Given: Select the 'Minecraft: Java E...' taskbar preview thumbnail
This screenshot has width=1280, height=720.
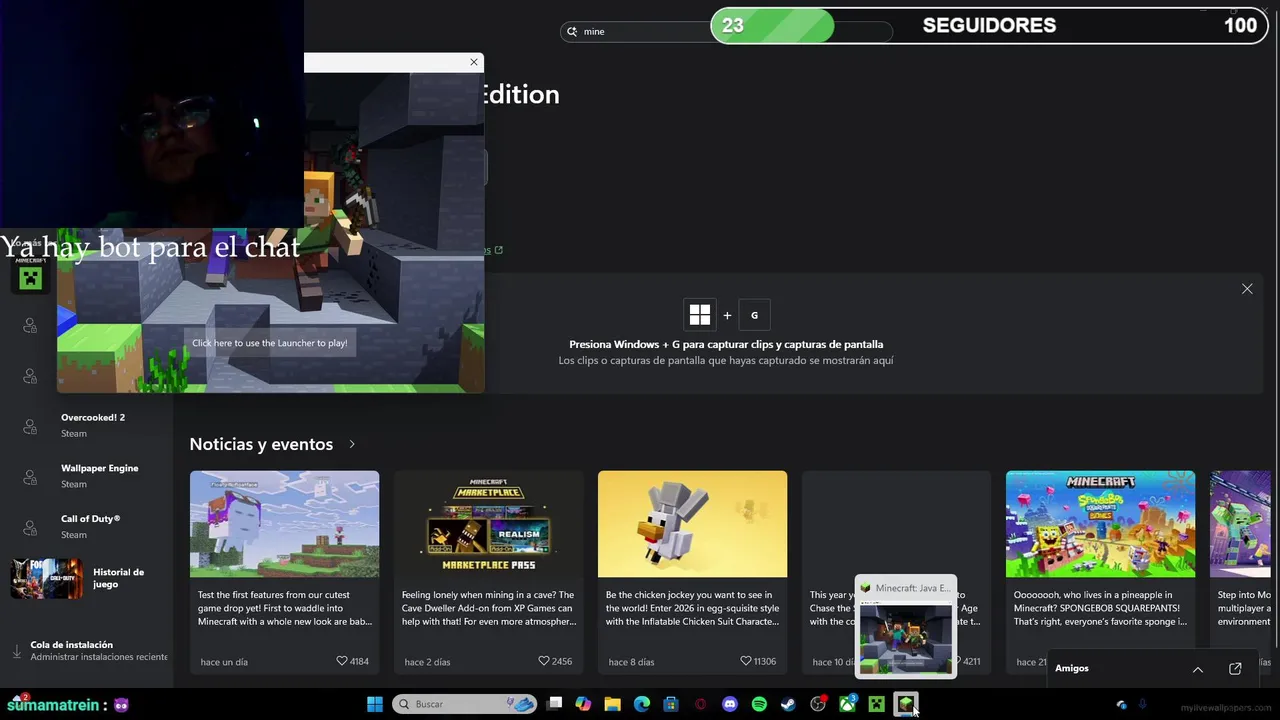Looking at the screenshot, I should 906,627.
